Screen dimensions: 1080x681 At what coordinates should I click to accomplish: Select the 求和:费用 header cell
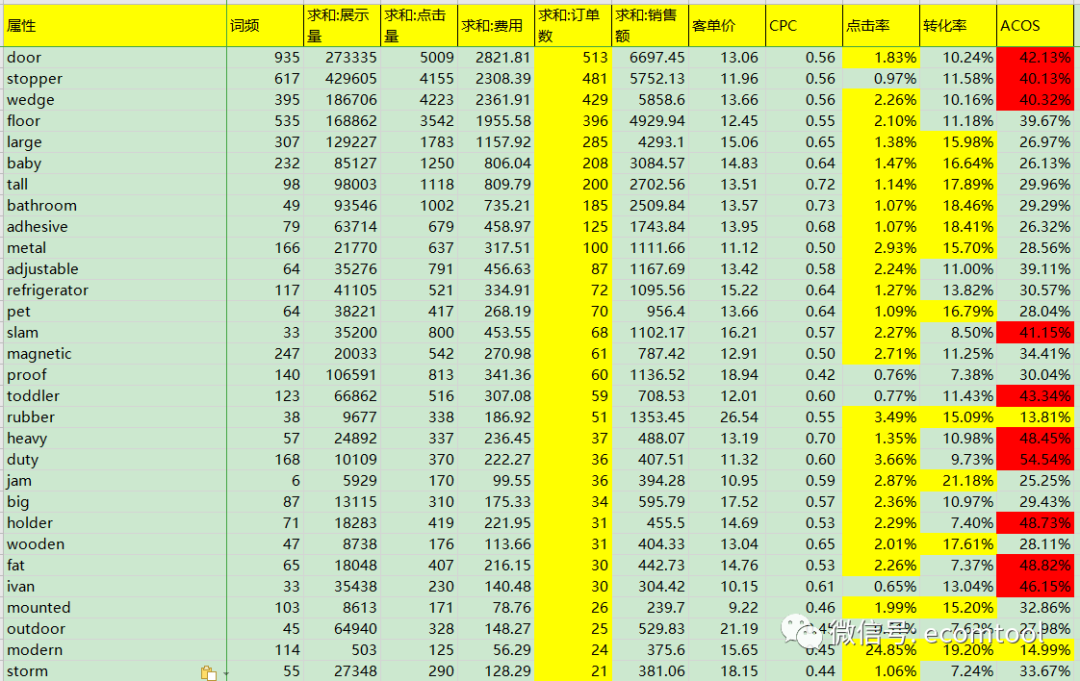tap(496, 26)
